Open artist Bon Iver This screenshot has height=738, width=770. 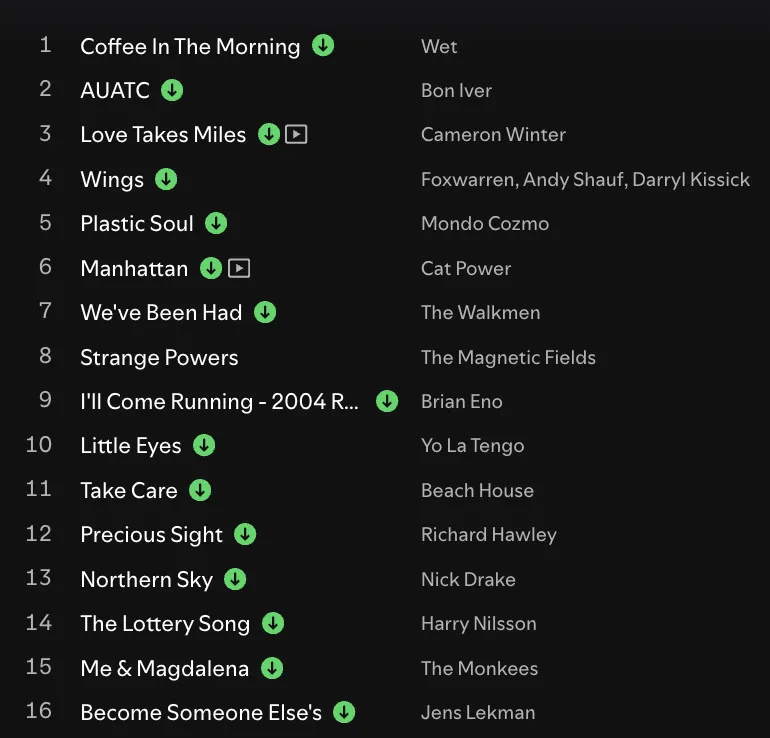456,90
